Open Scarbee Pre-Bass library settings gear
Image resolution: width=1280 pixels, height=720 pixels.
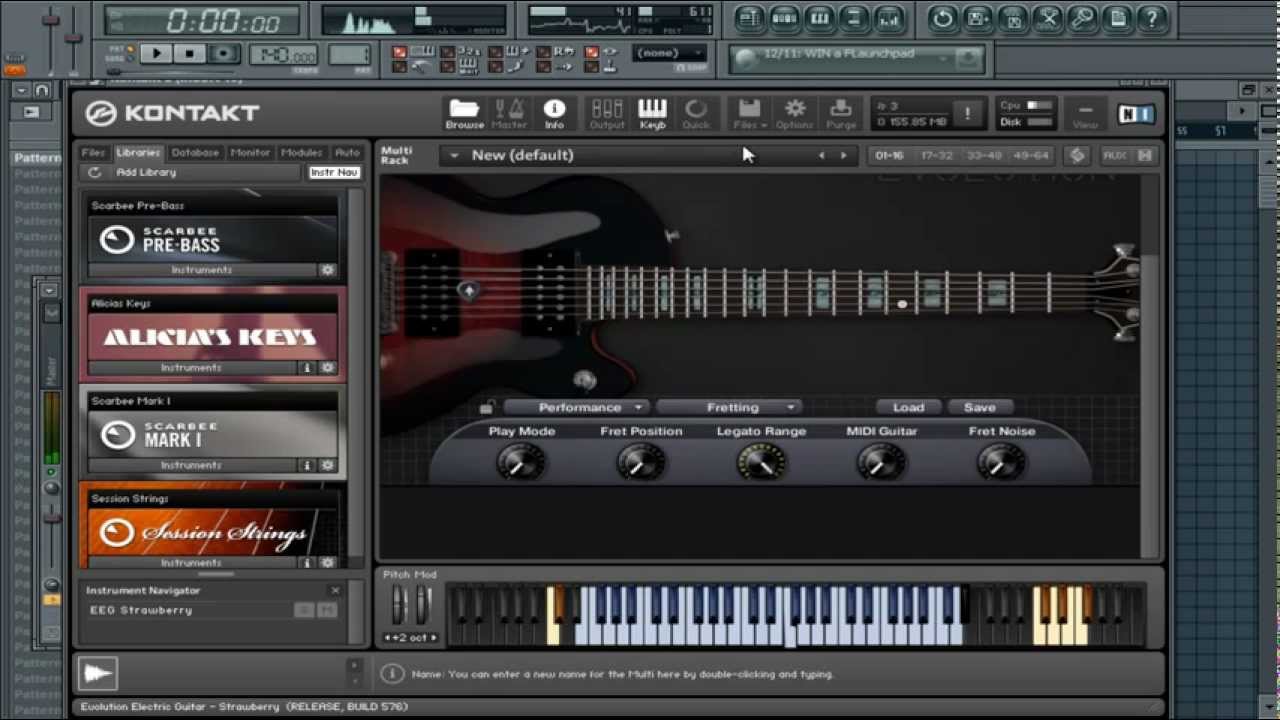327,270
